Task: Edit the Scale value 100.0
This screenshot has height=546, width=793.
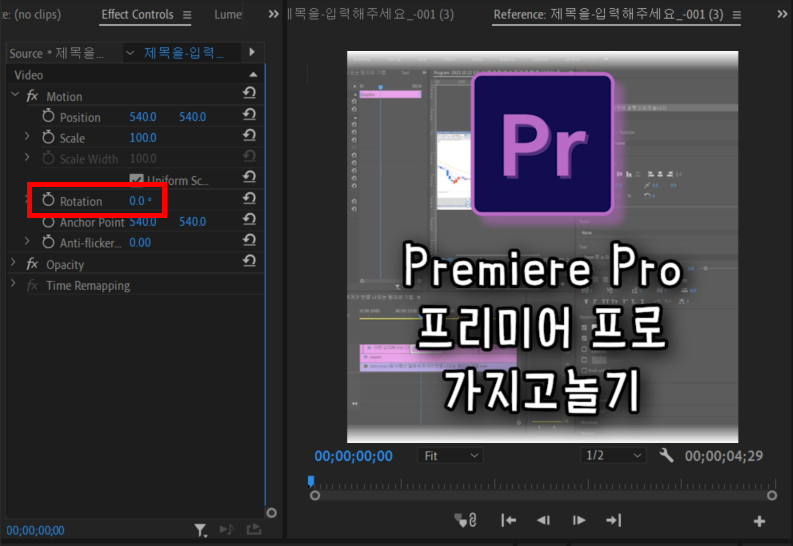Action: (x=143, y=138)
